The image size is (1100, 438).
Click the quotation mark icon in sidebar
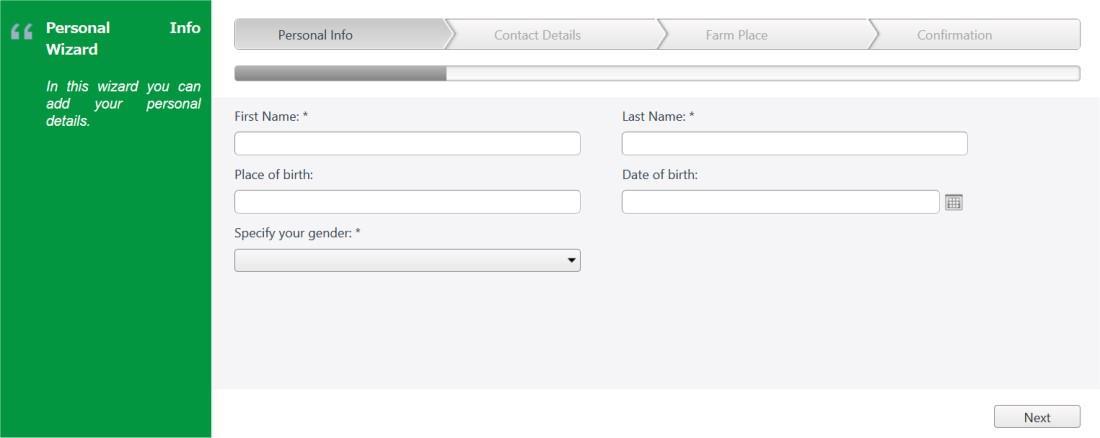click(22, 32)
